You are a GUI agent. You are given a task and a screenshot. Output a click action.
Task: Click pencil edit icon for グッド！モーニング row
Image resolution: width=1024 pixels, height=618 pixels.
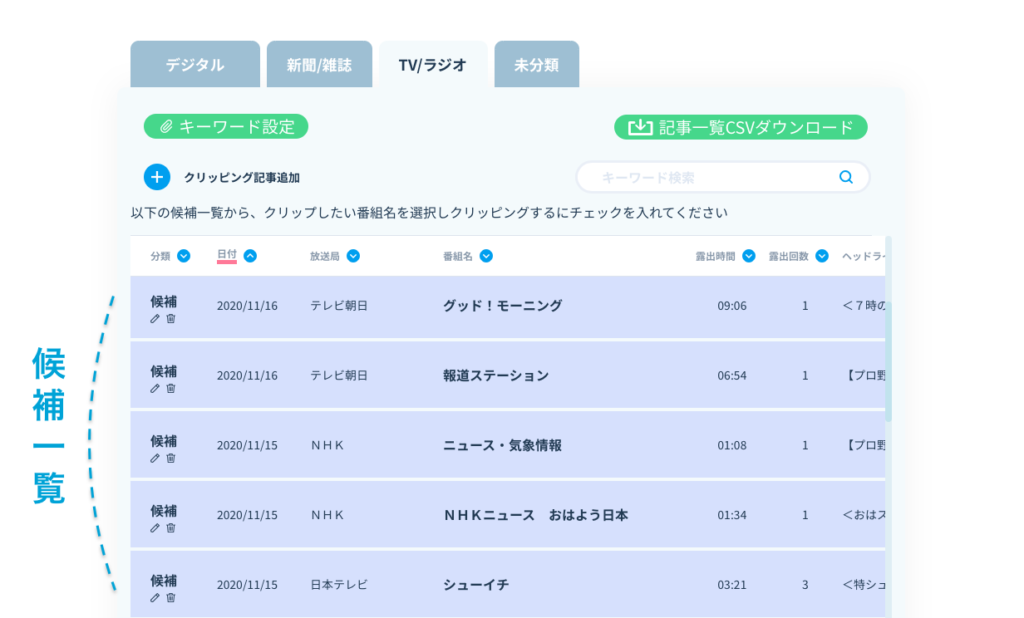pyautogui.click(x=155, y=319)
